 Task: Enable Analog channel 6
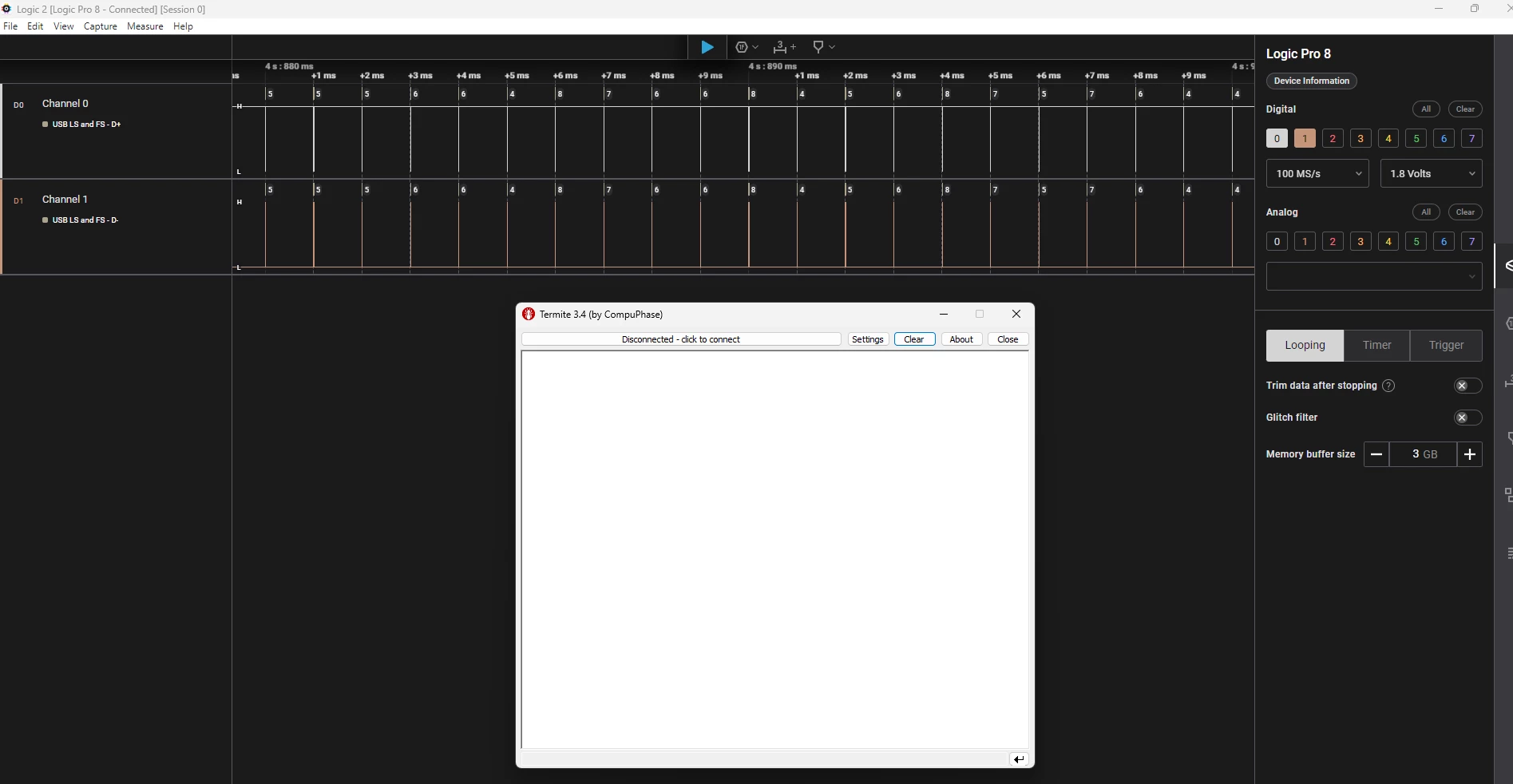[x=1444, y=241]
